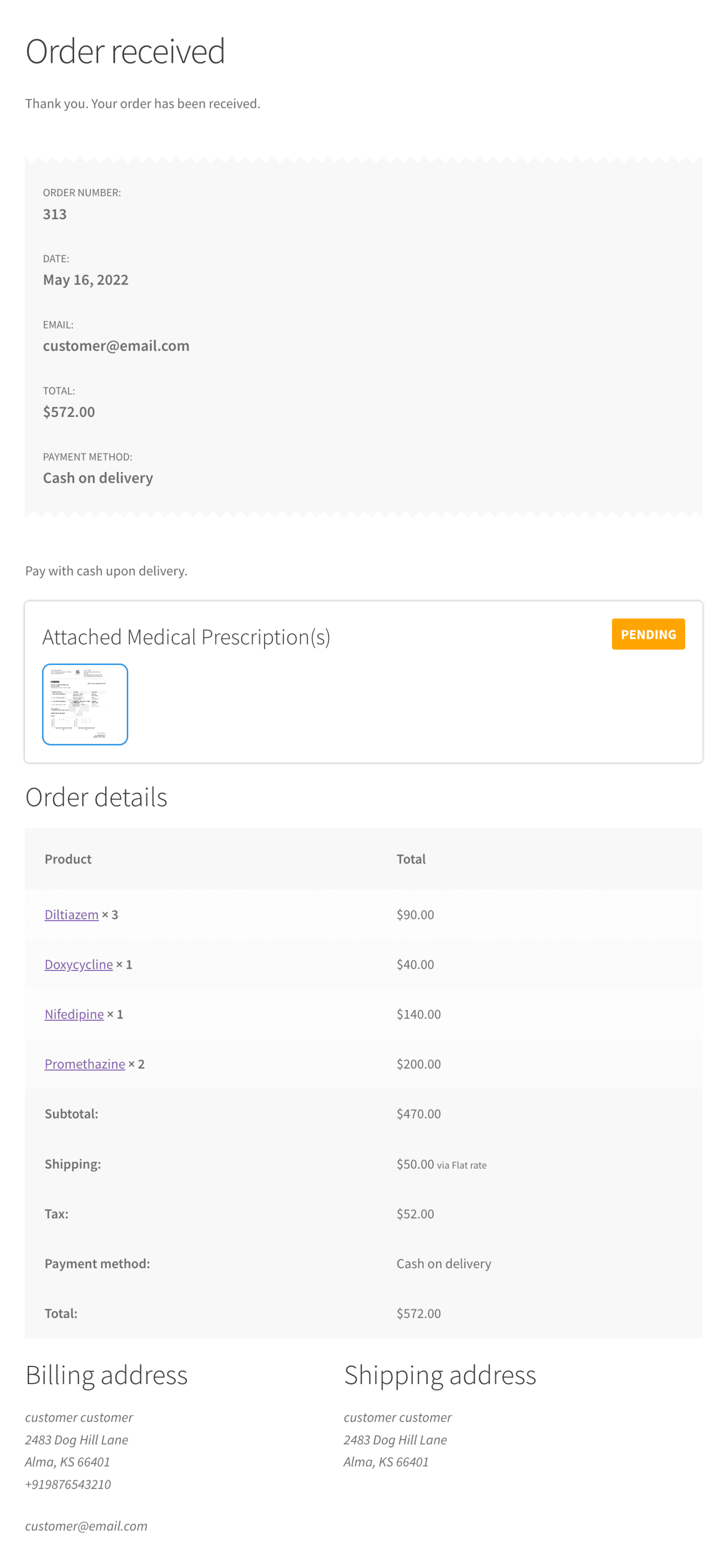Select the order number 313
The image size is (726, 1568).
55,214
